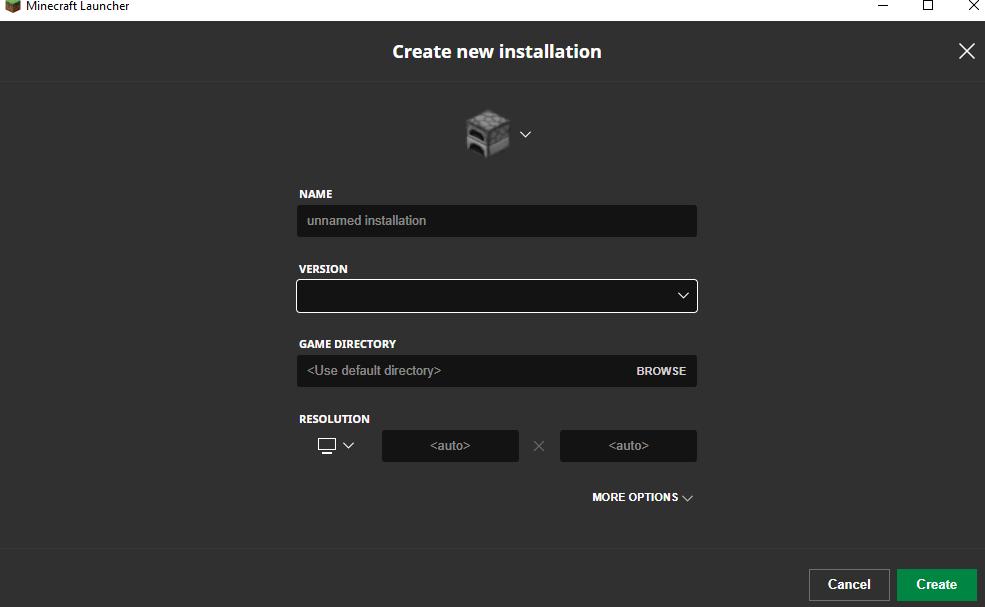Expand the installation icon chooser chevron
This screenshot has height=607, width=985.
point(526,134)
